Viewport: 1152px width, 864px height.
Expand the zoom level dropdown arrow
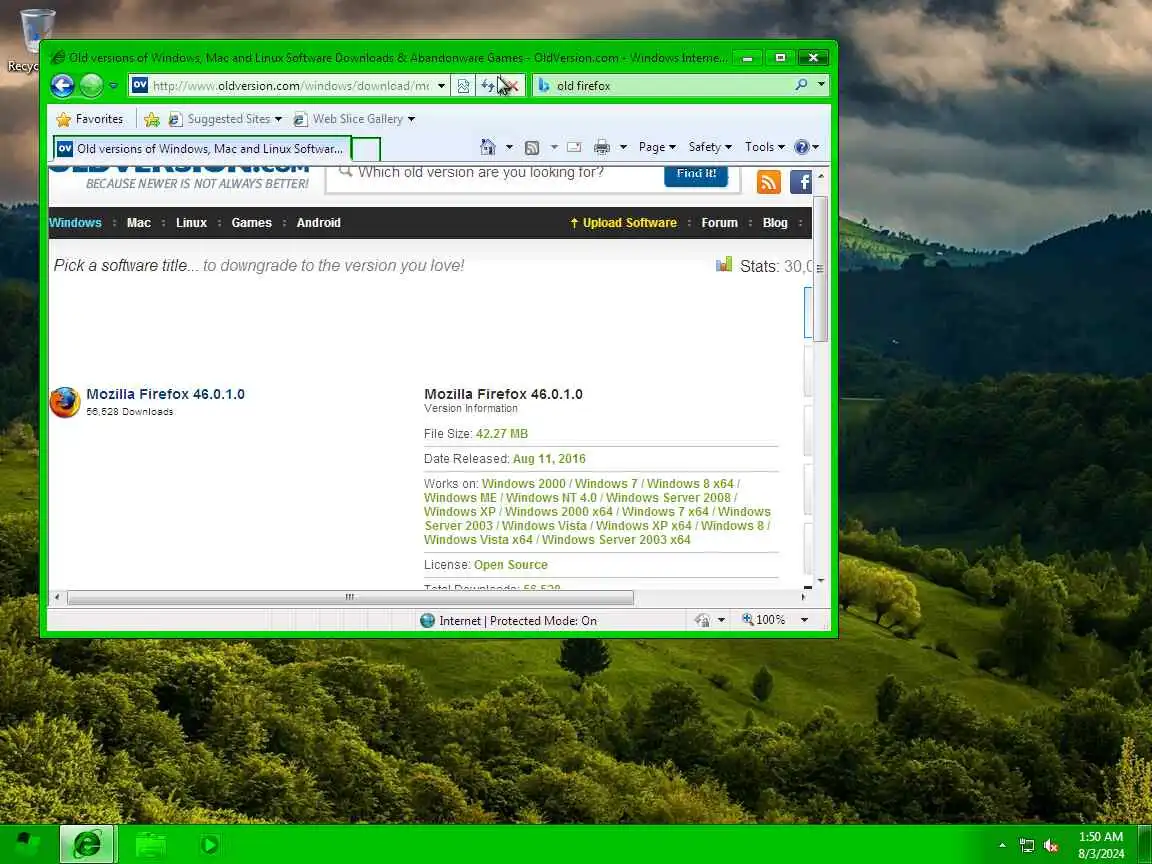(804, 620)
